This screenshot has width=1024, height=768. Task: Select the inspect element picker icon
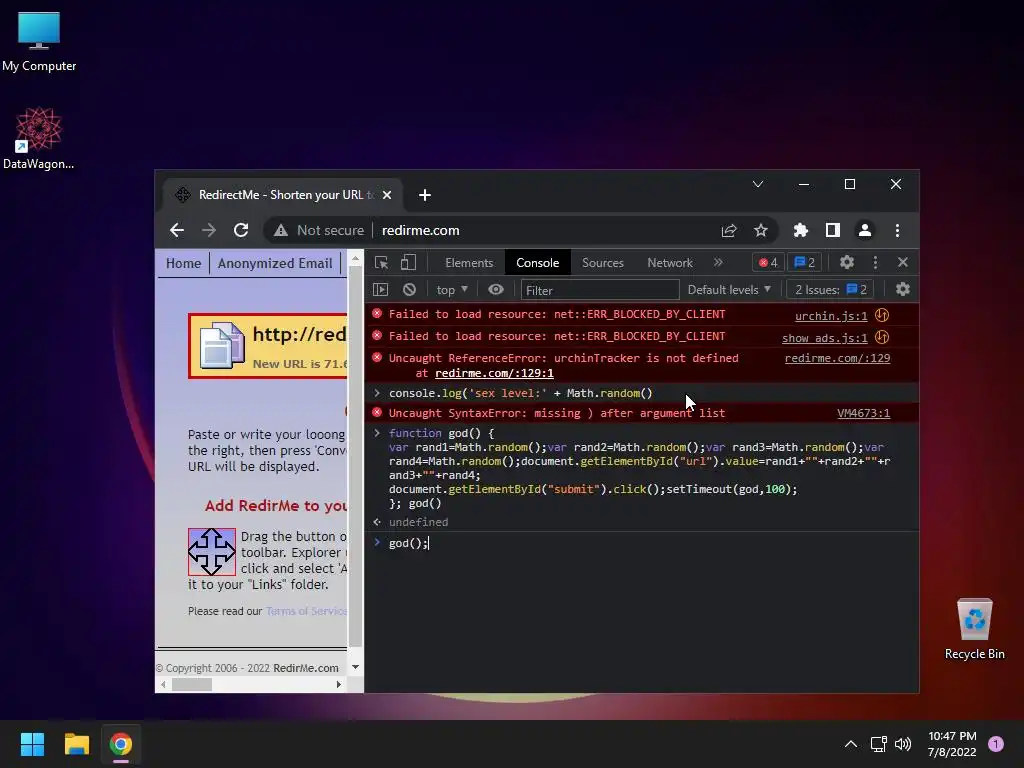click(x=381, y=263)
